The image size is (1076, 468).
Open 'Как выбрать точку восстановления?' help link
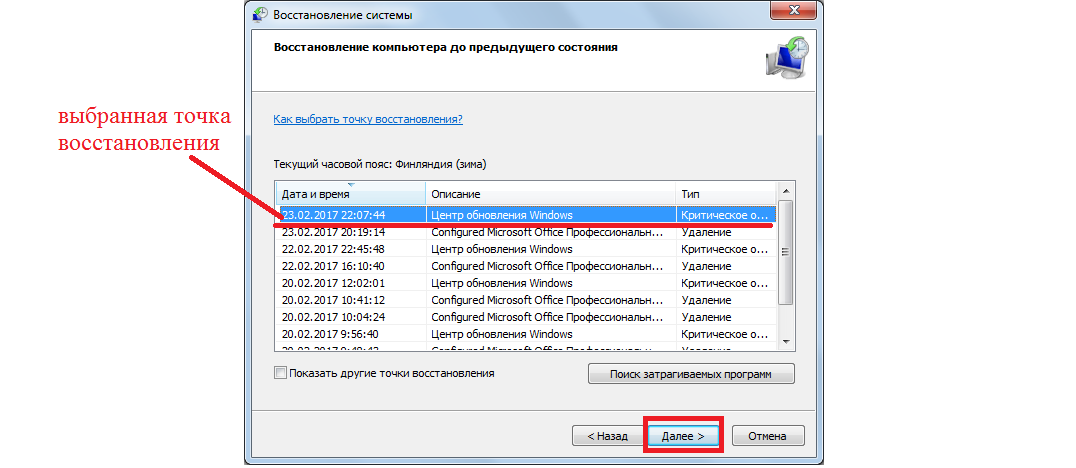coord(367,119)
